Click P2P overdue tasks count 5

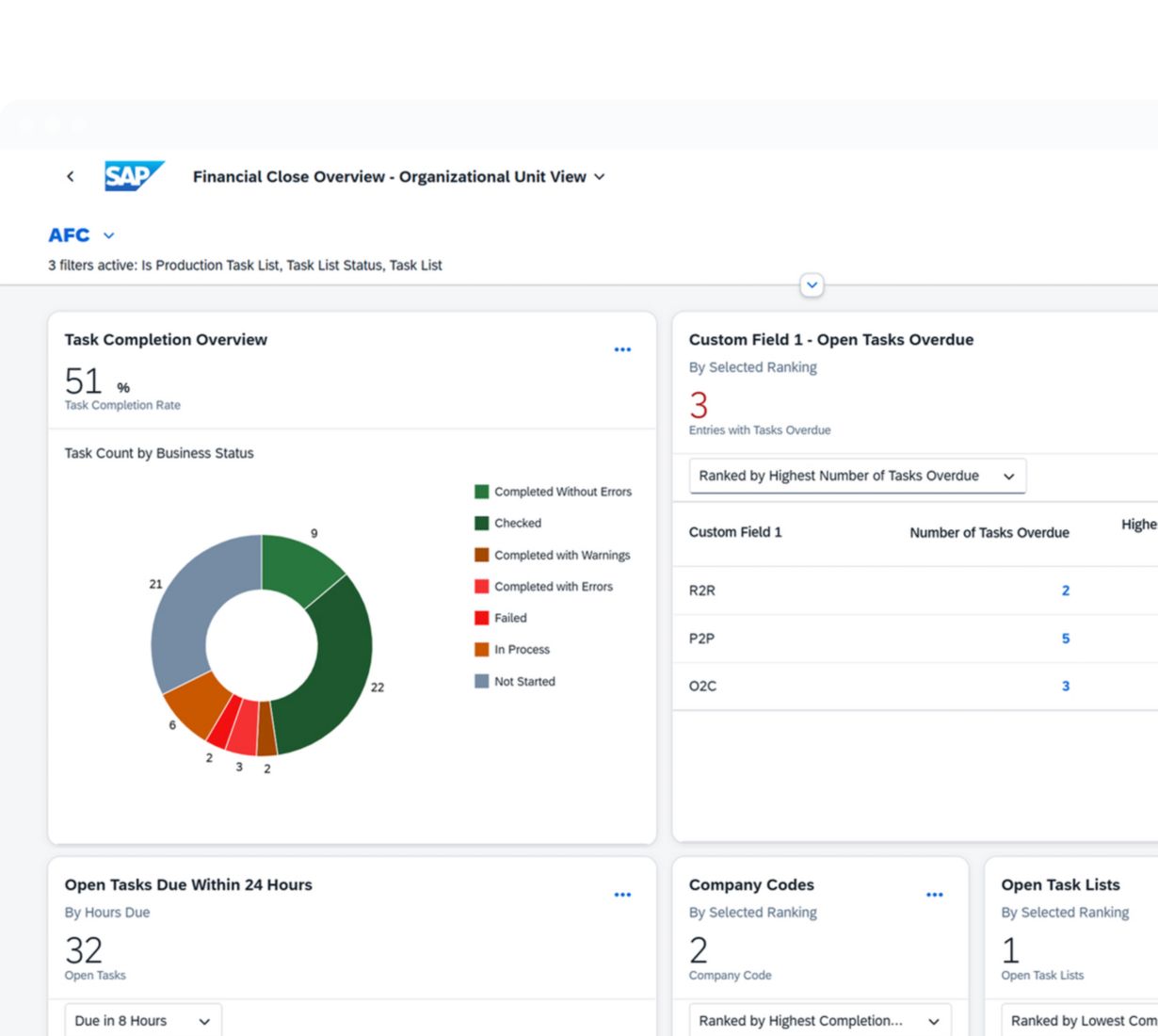[1065, 639]
